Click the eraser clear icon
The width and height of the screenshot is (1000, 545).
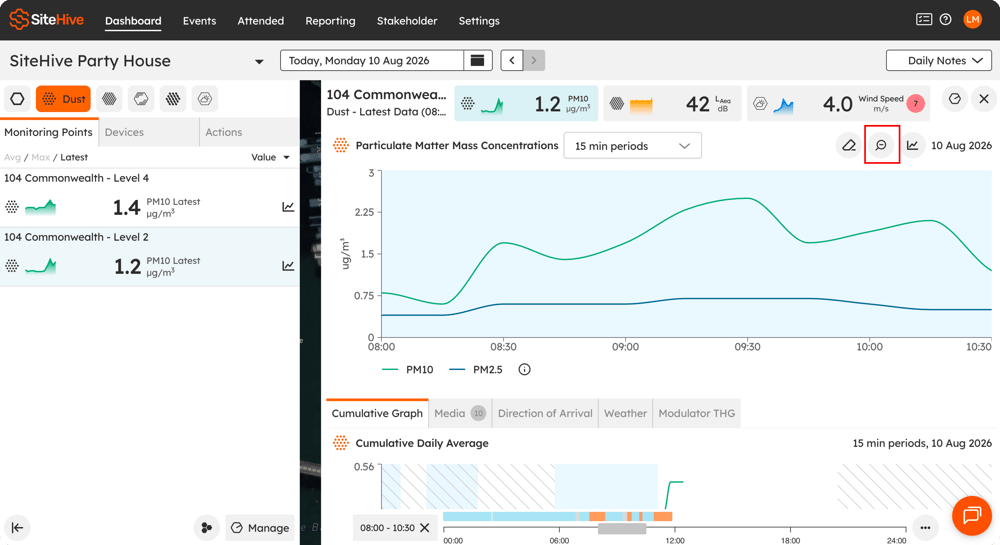(849, 145)
